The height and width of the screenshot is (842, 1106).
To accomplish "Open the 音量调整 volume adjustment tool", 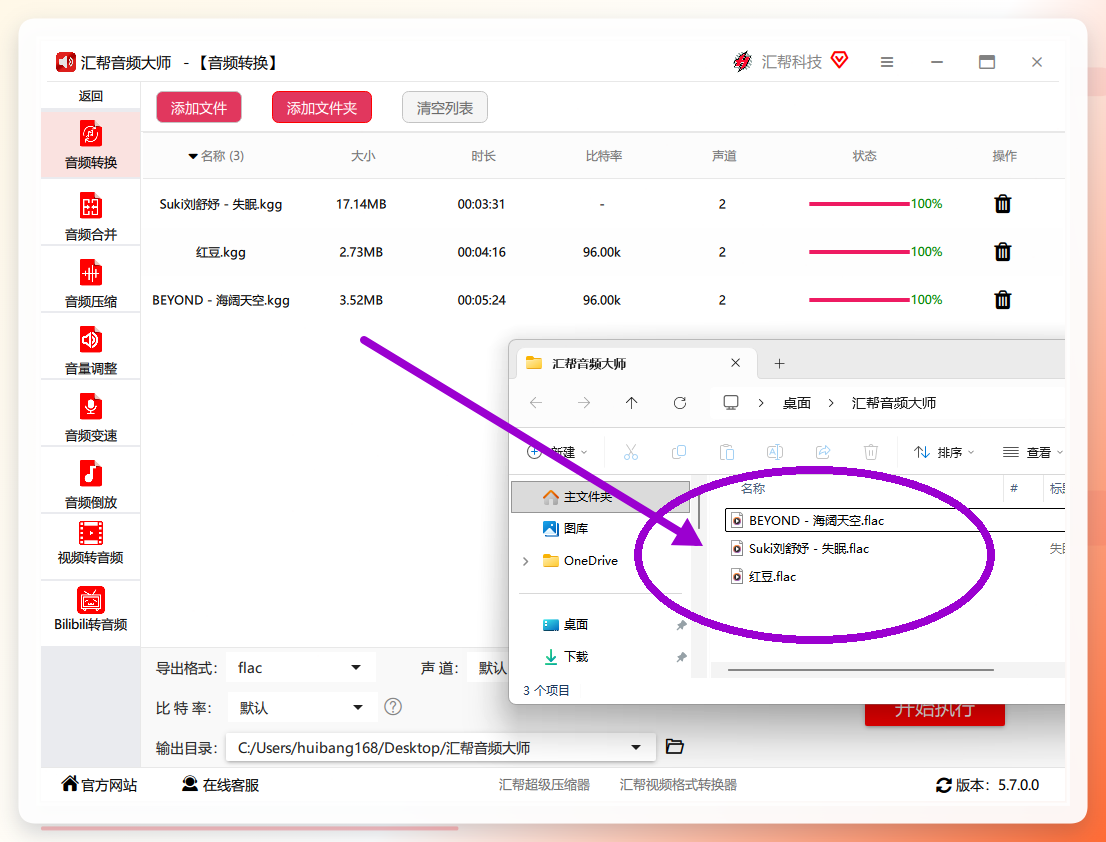I will [x=90, y=350].
